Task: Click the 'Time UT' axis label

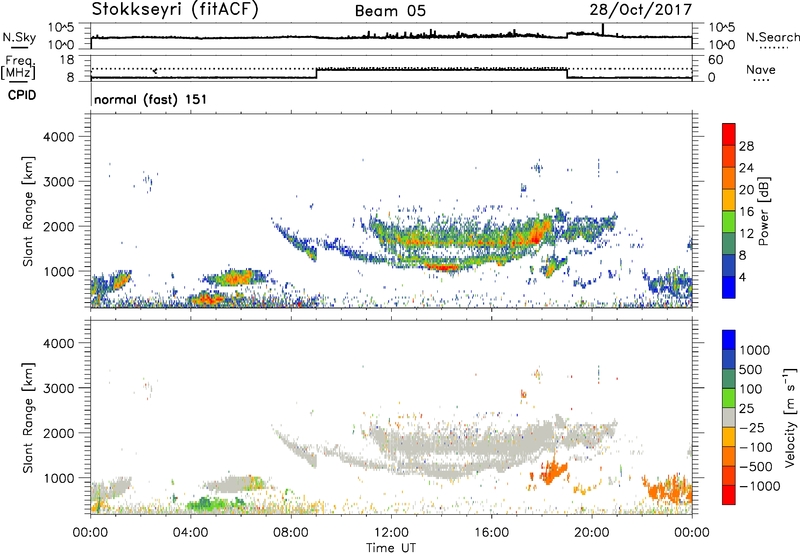Action: tap(391, 548)
